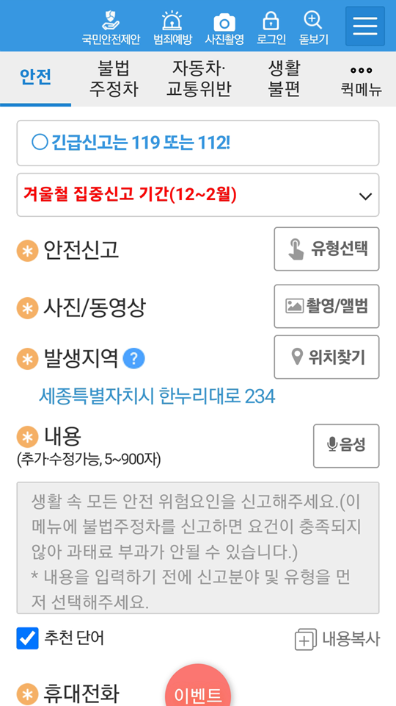
Task: Switch to the 자동차·교통위반 tab
Action: (198, 79)
